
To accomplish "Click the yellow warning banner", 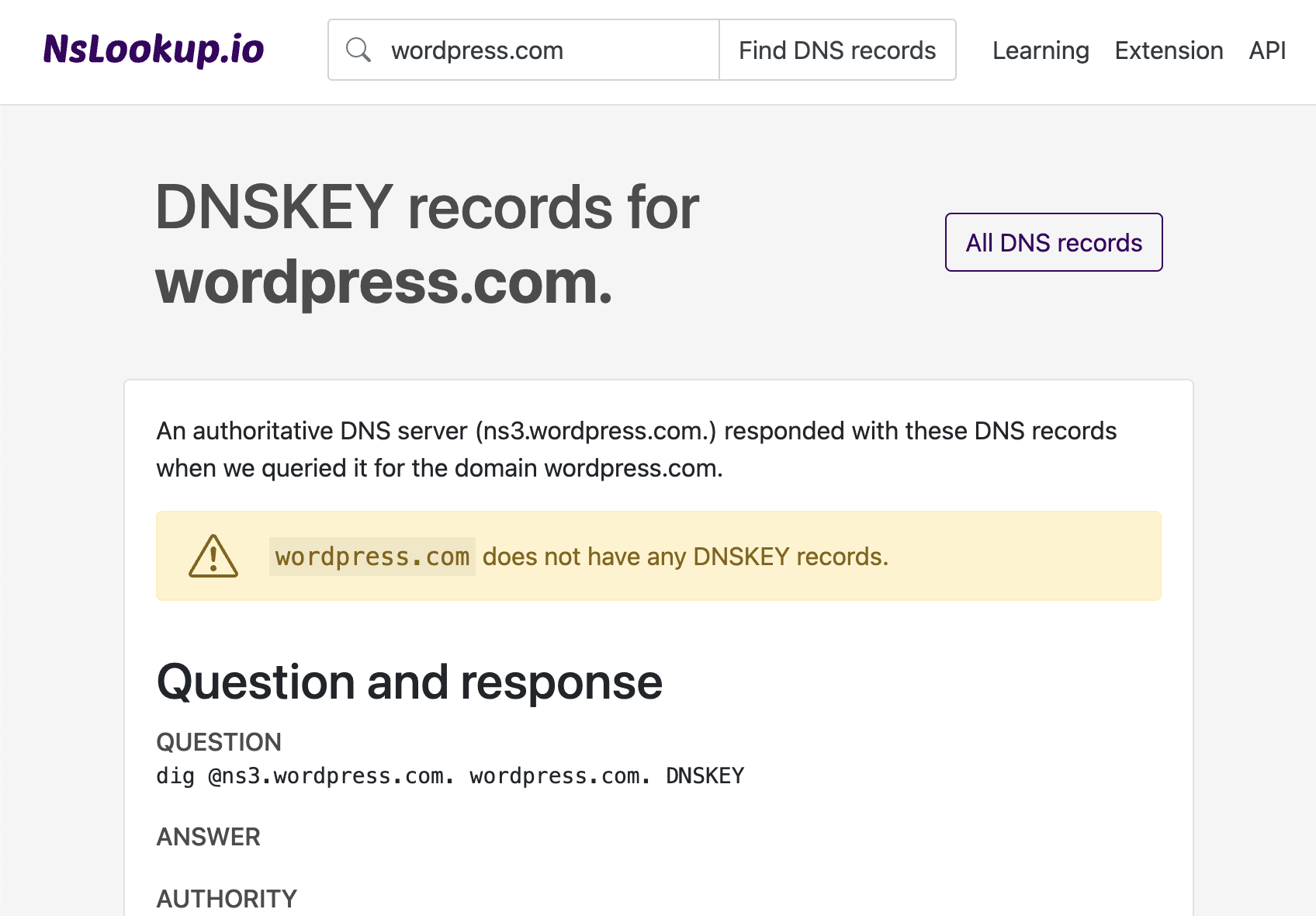I will tap(658, 555).
